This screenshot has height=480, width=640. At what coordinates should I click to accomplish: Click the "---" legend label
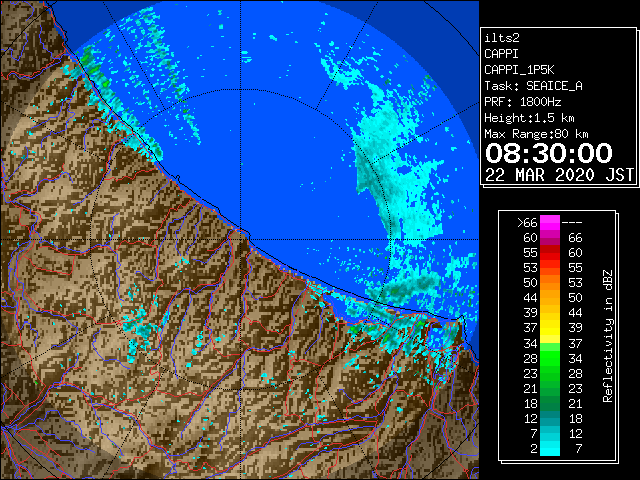point(572,223)
